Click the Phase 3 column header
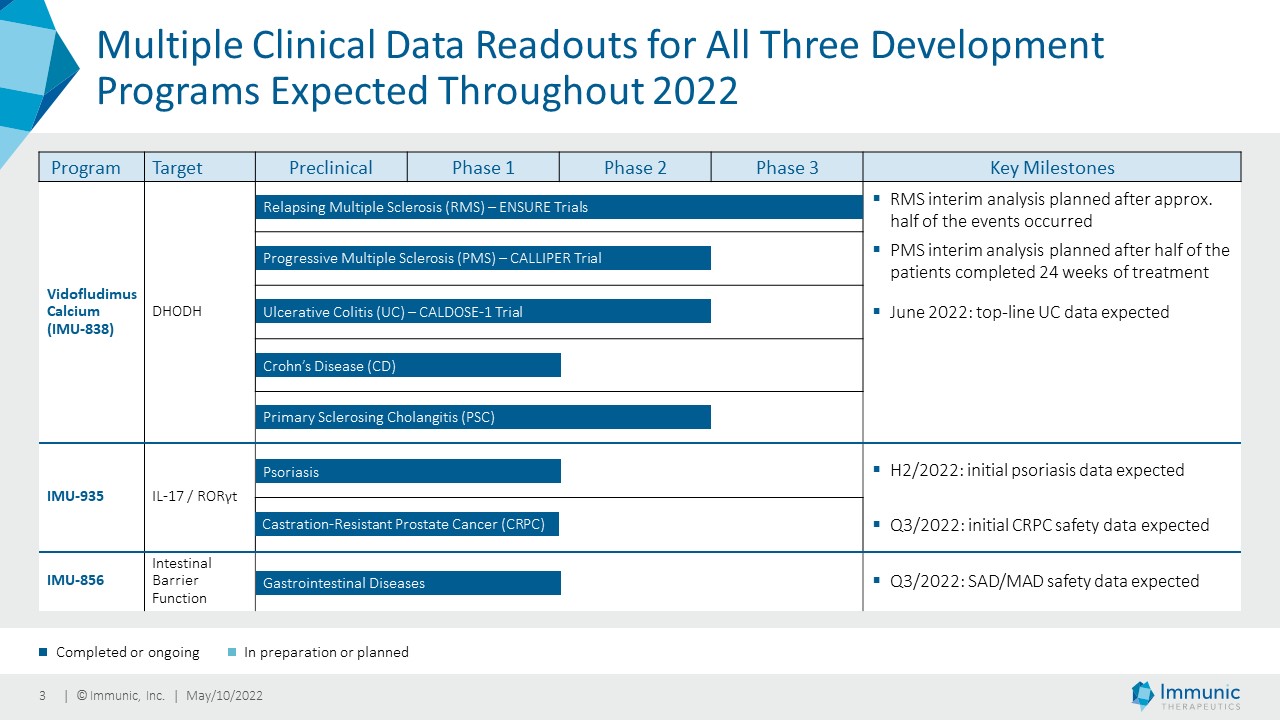 pos(787,167)
